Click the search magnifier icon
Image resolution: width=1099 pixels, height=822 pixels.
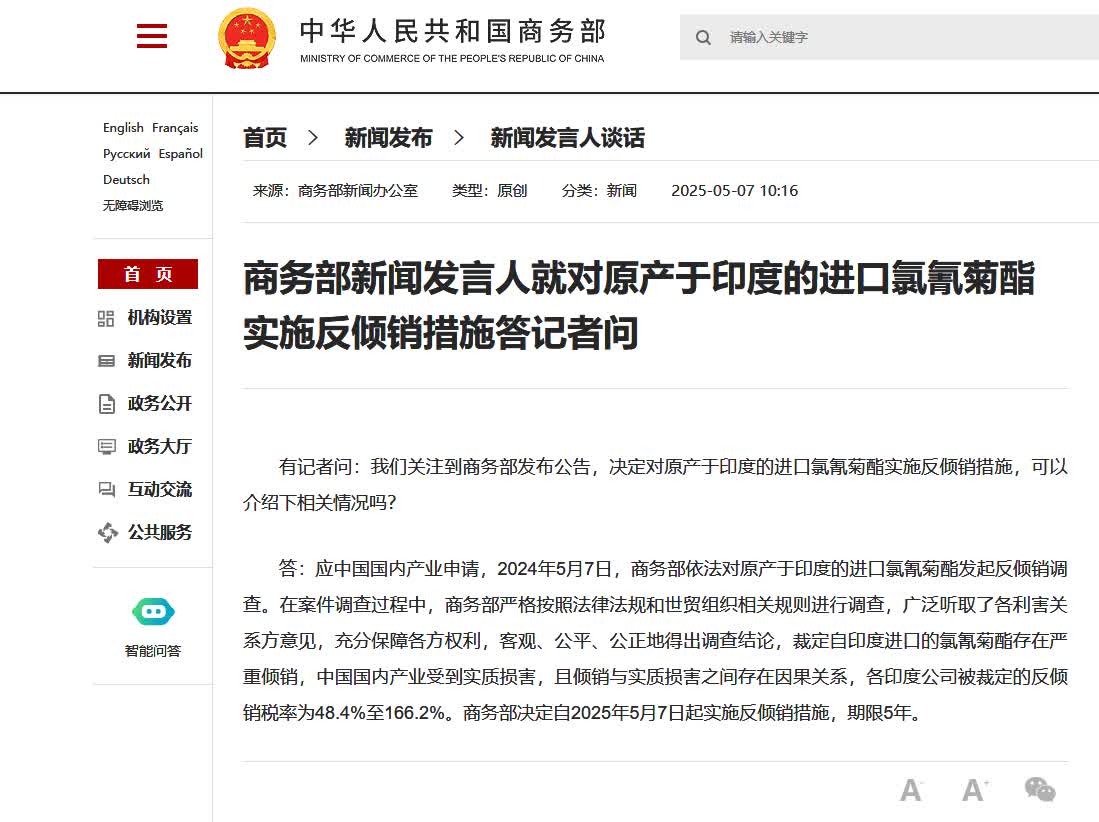pos(703,37)
